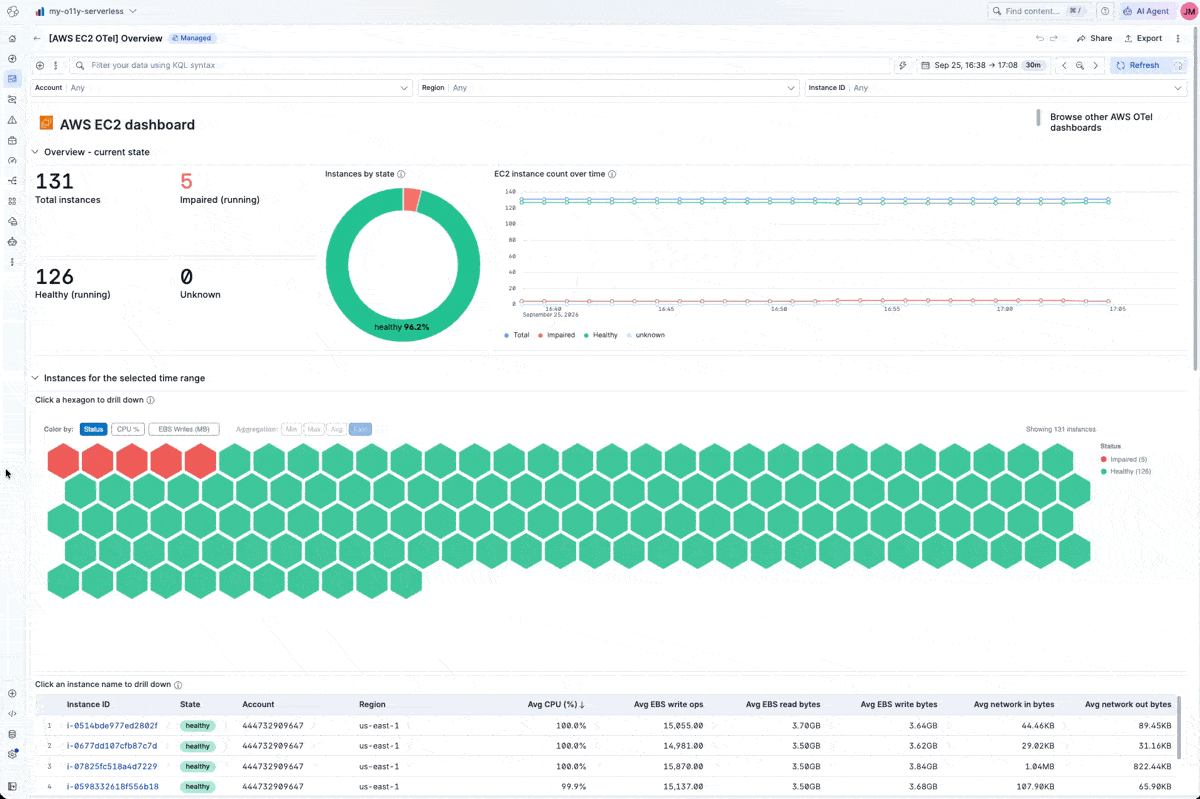Image resolution: width=1200 pixels, height=799 pixels.
Task: Click the KQL filter input field
Action: point(480,65)
